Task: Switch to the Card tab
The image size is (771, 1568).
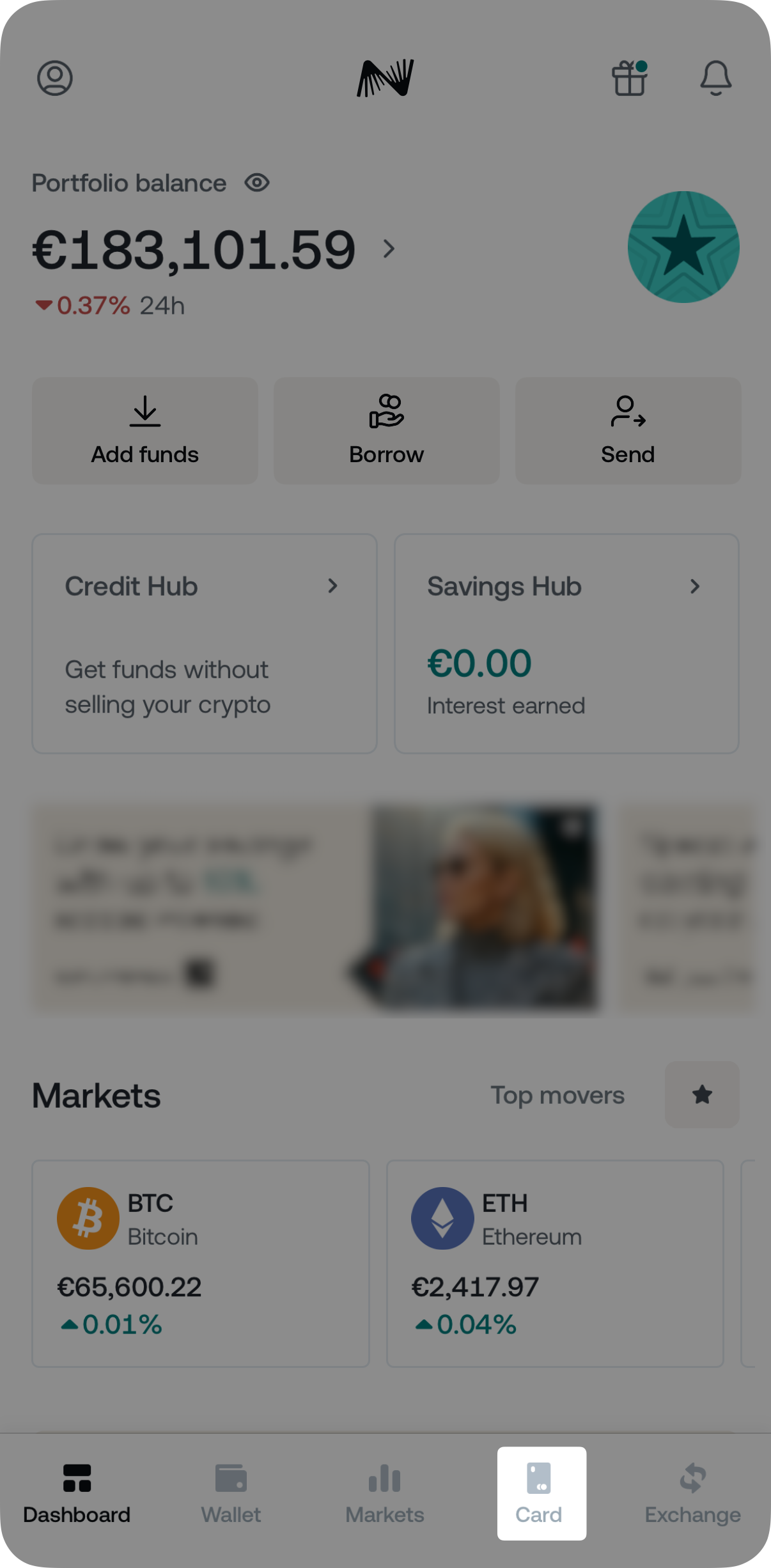Action: [541, 1493]
